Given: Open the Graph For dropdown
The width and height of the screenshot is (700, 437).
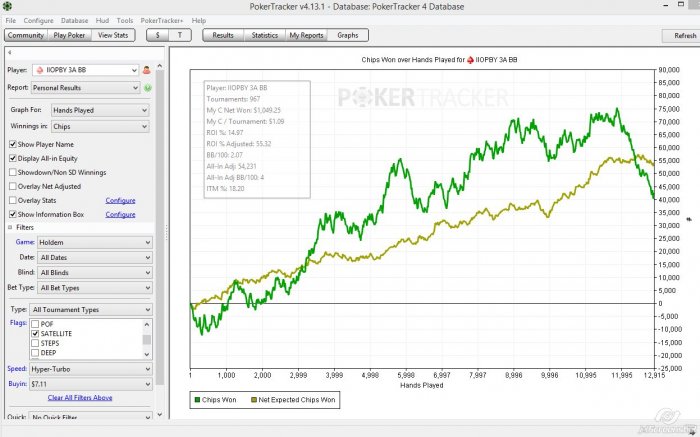Looking at the screenshot, I should (x=100, y=110).
